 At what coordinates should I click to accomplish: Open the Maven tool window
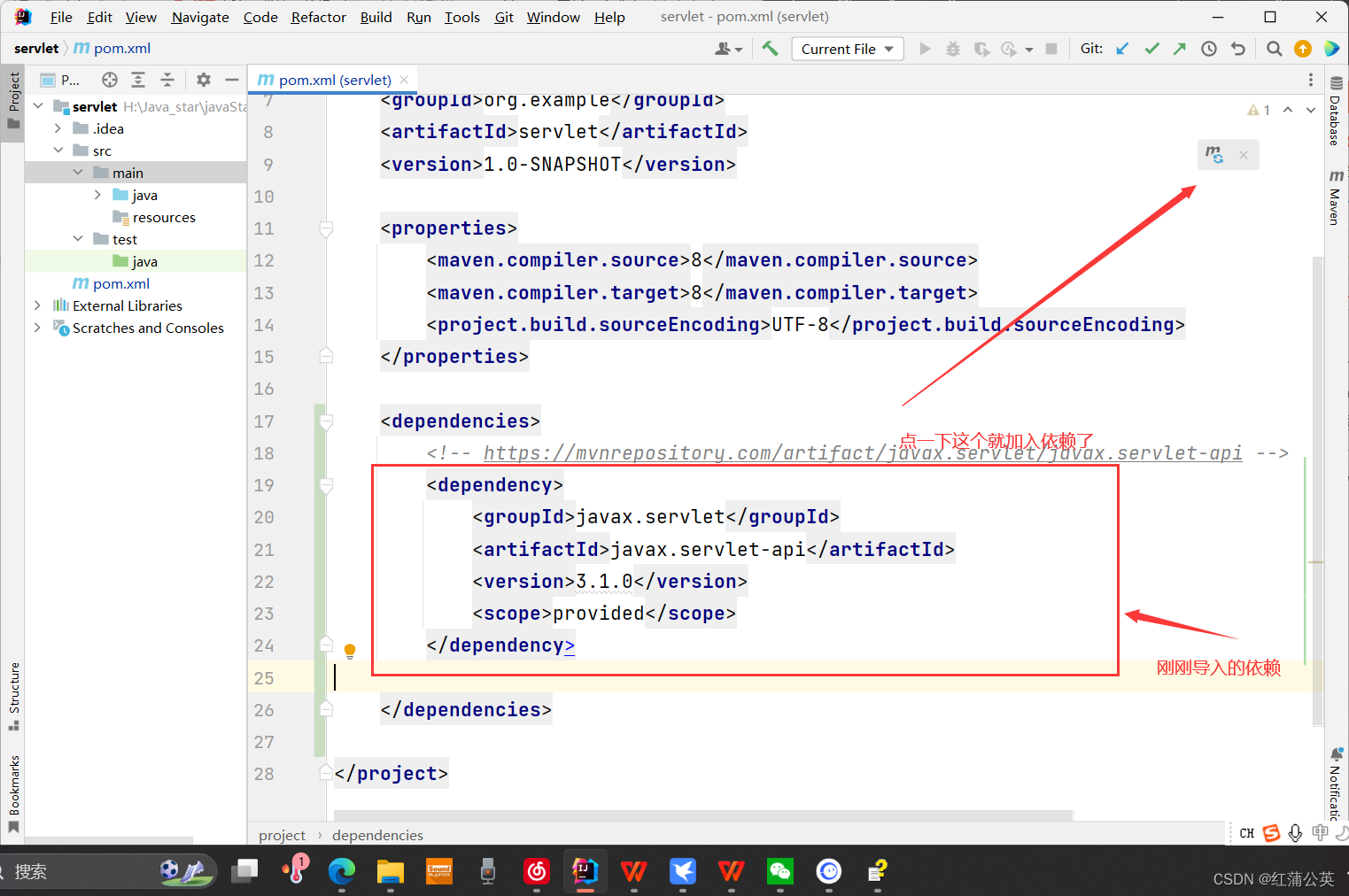[1336, 197]
